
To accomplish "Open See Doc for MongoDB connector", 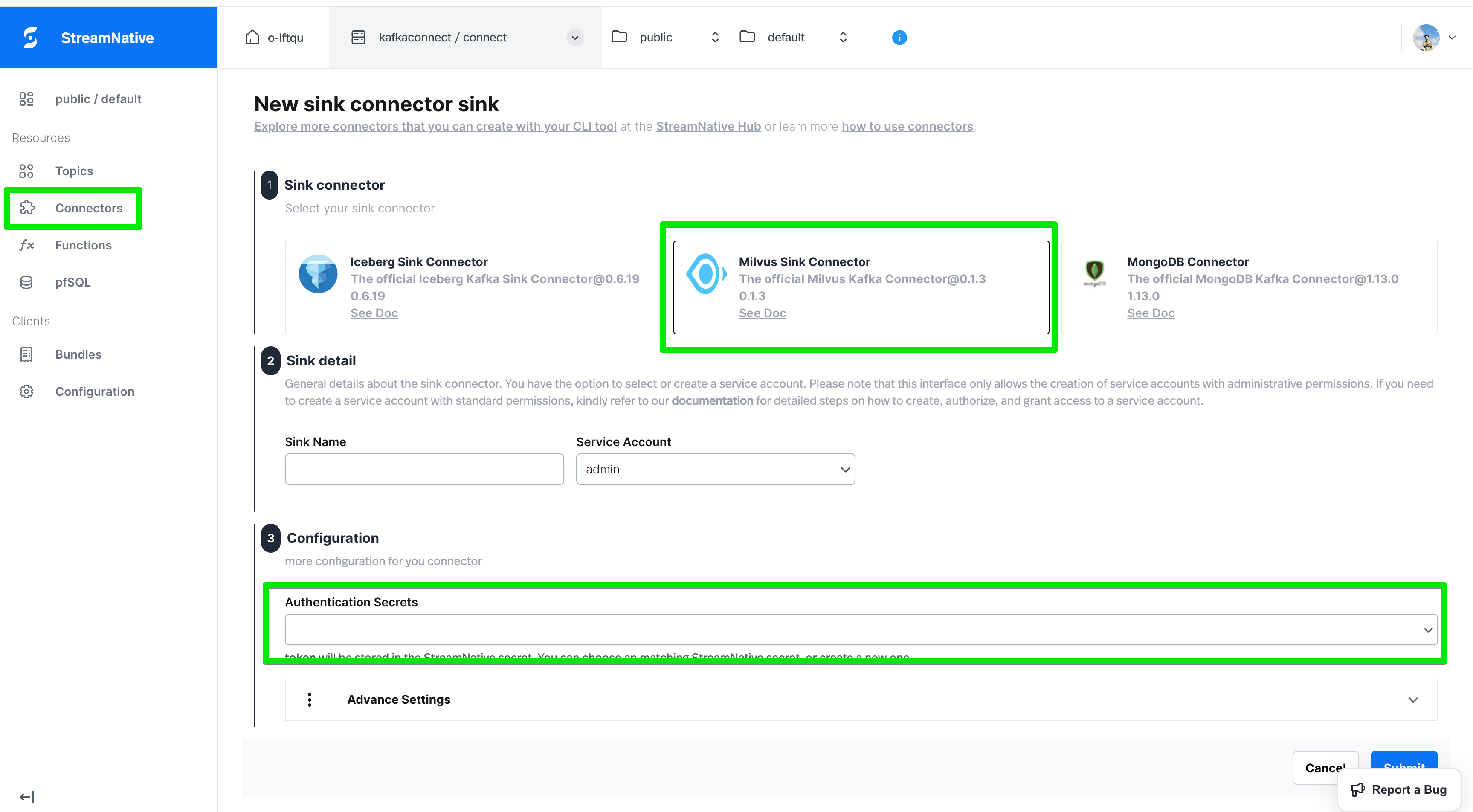I will point(1151,313).
